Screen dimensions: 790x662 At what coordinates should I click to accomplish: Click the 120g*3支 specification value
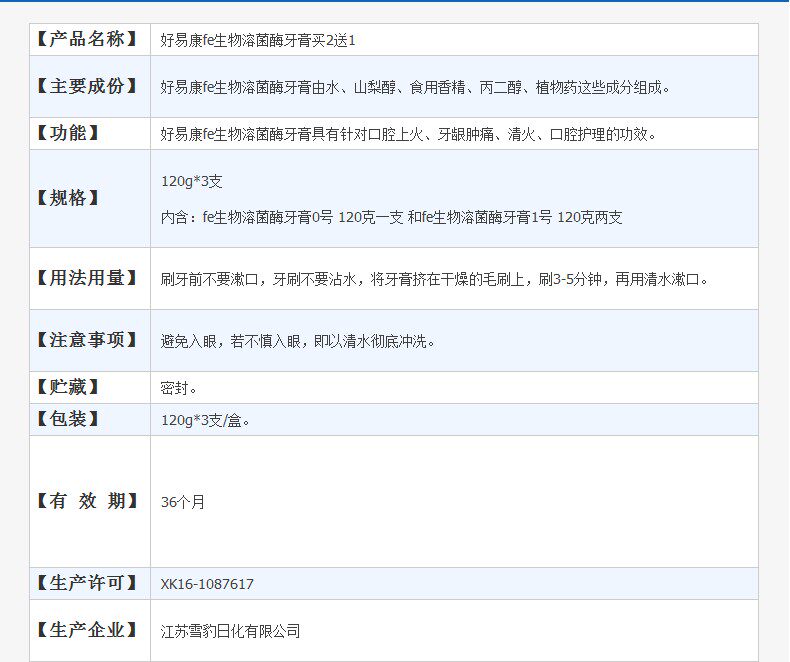191,181
